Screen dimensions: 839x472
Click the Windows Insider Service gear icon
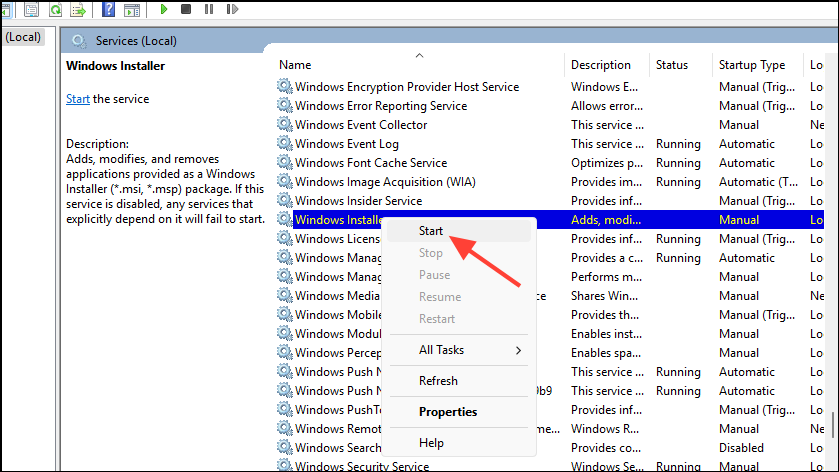[x=285, y=200]
